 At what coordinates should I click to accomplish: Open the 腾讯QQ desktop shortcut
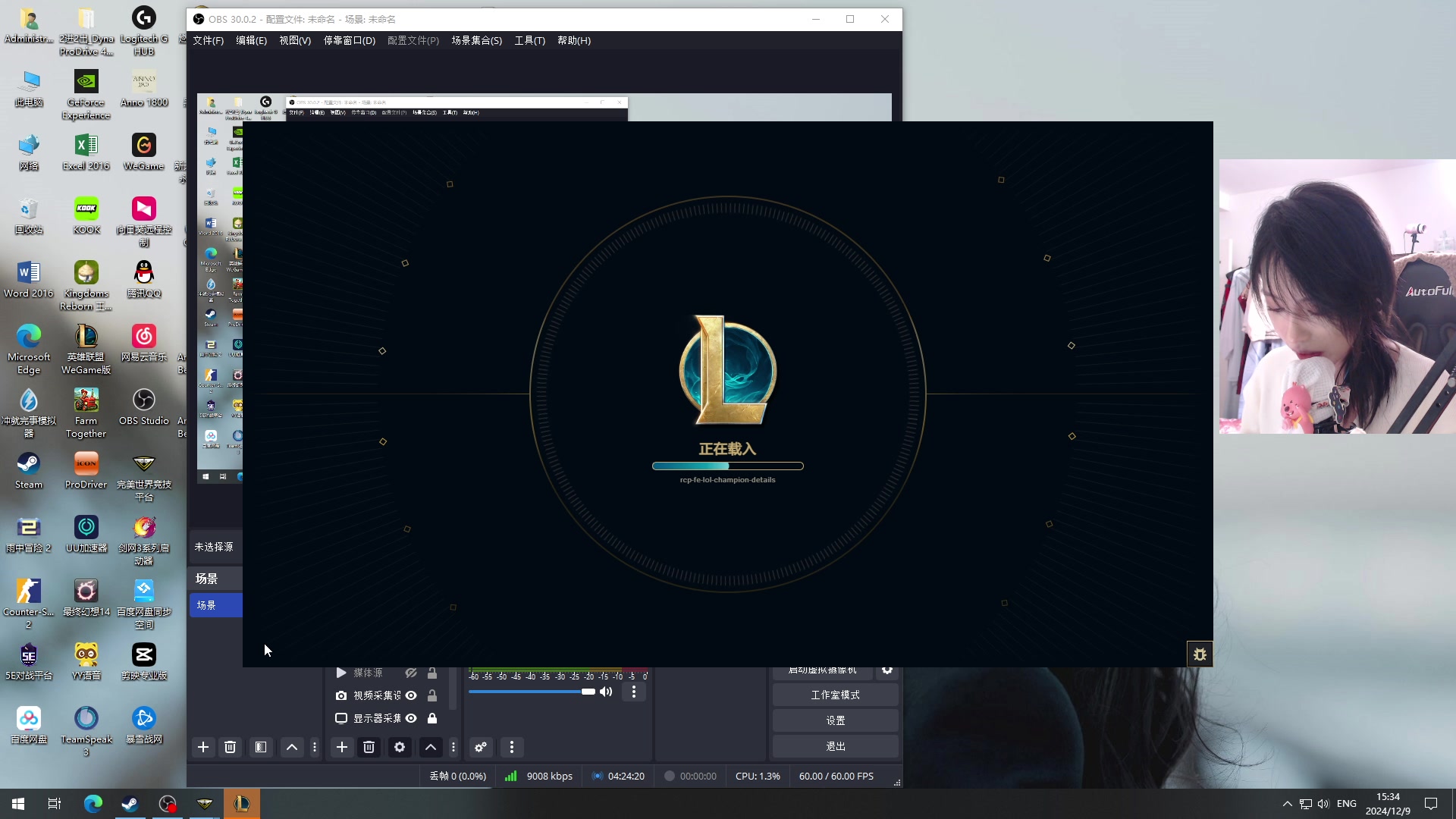(143, 281)
